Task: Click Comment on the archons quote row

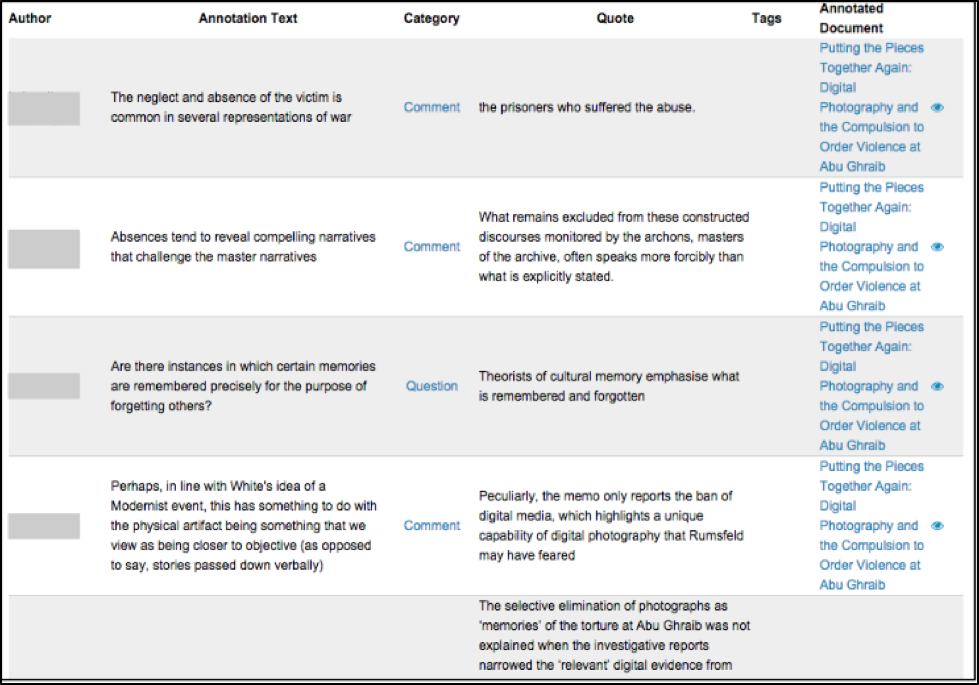Action: pos(431,246)
